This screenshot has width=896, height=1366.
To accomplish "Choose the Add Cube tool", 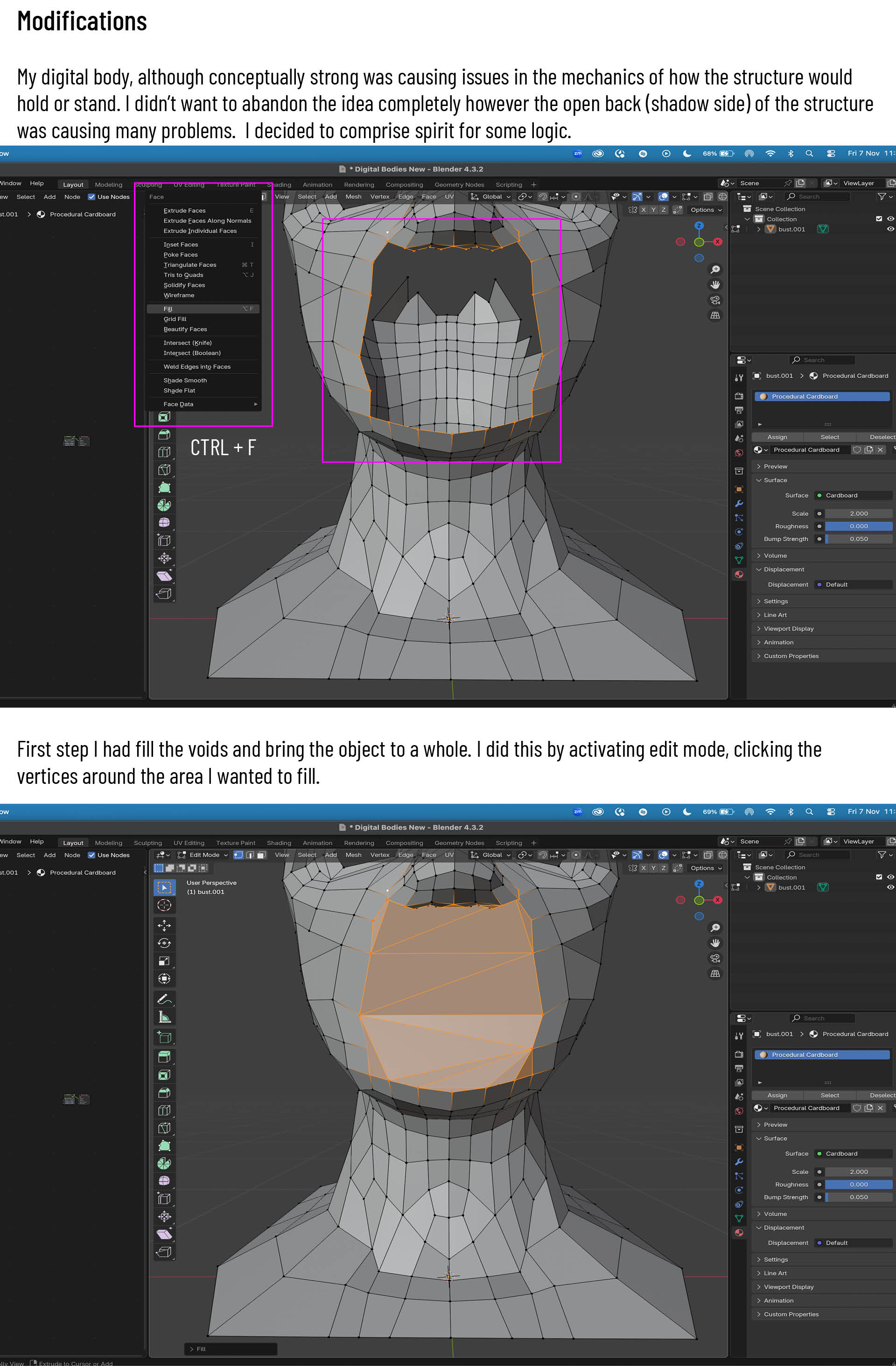I will tap(165, 1037).
